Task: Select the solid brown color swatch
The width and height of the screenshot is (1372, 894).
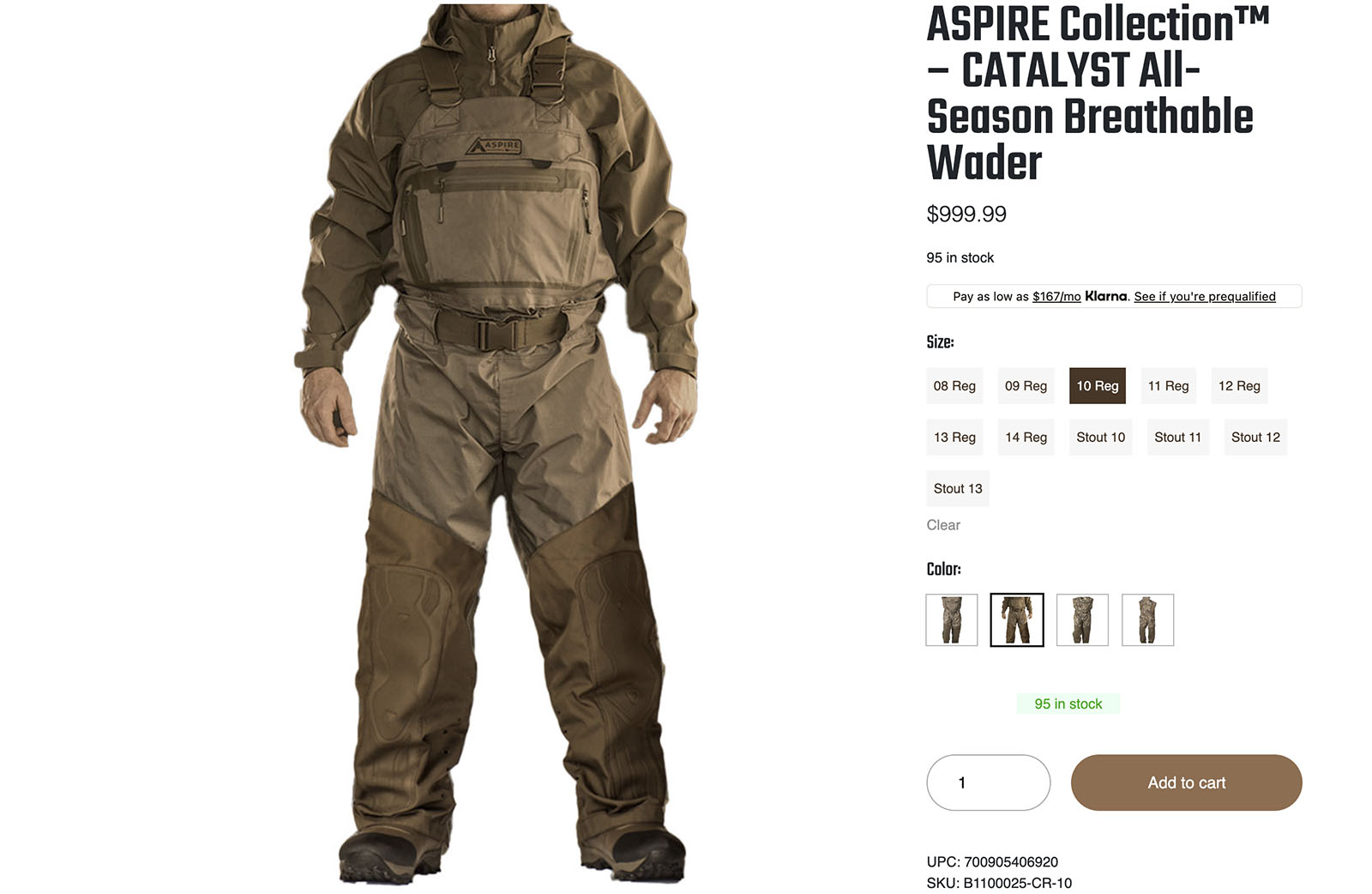Action: pos(1017,619)
